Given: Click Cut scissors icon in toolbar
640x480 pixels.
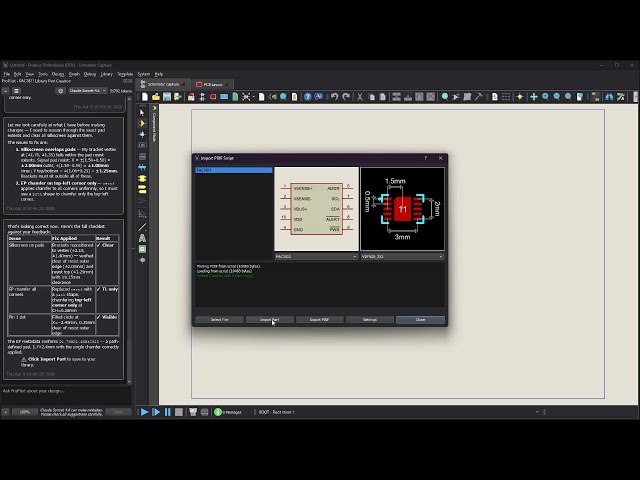Looking at the screenshot, I should tap(360, 97).
